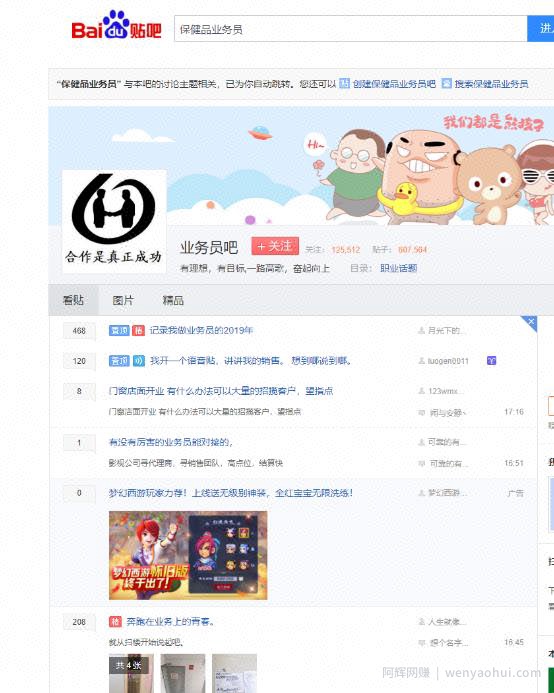Viewport: 554px width, 693px height.
Task: Open 搜索保健品业务员 link
Action: [492, 84]
